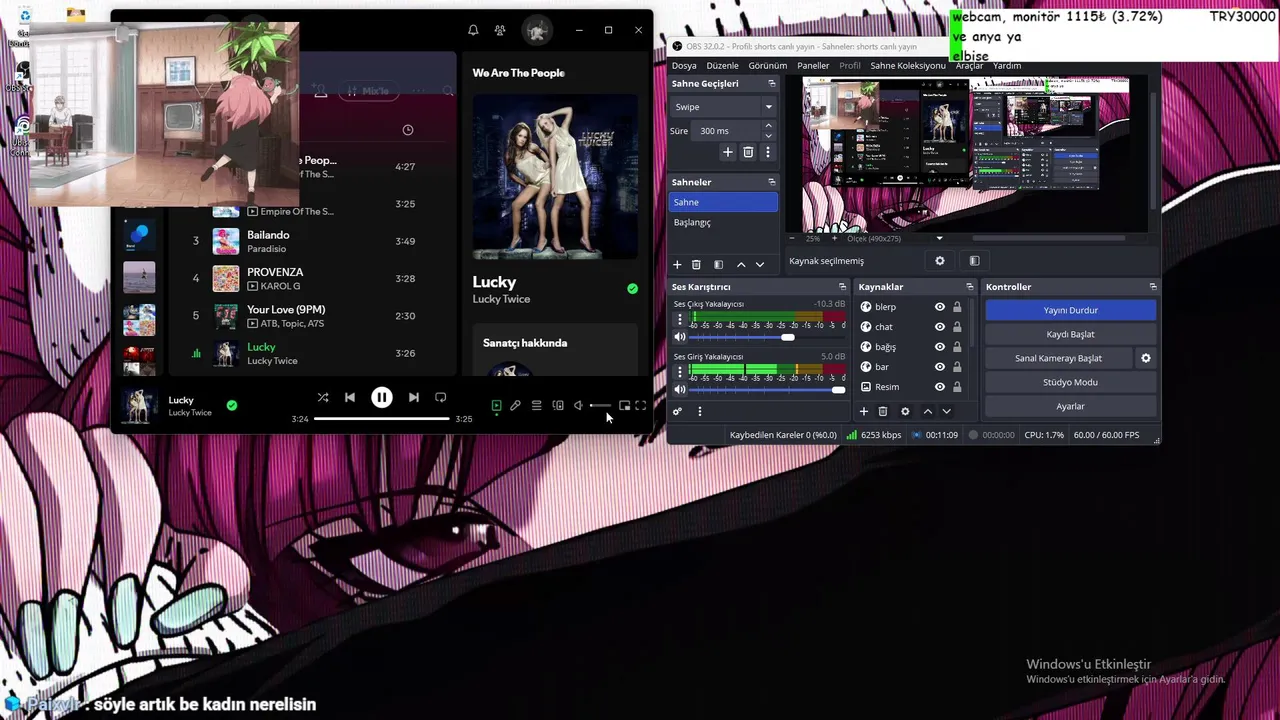Open Düzenle menu in OBS
Screen dimensions: 1280x720
722,66
